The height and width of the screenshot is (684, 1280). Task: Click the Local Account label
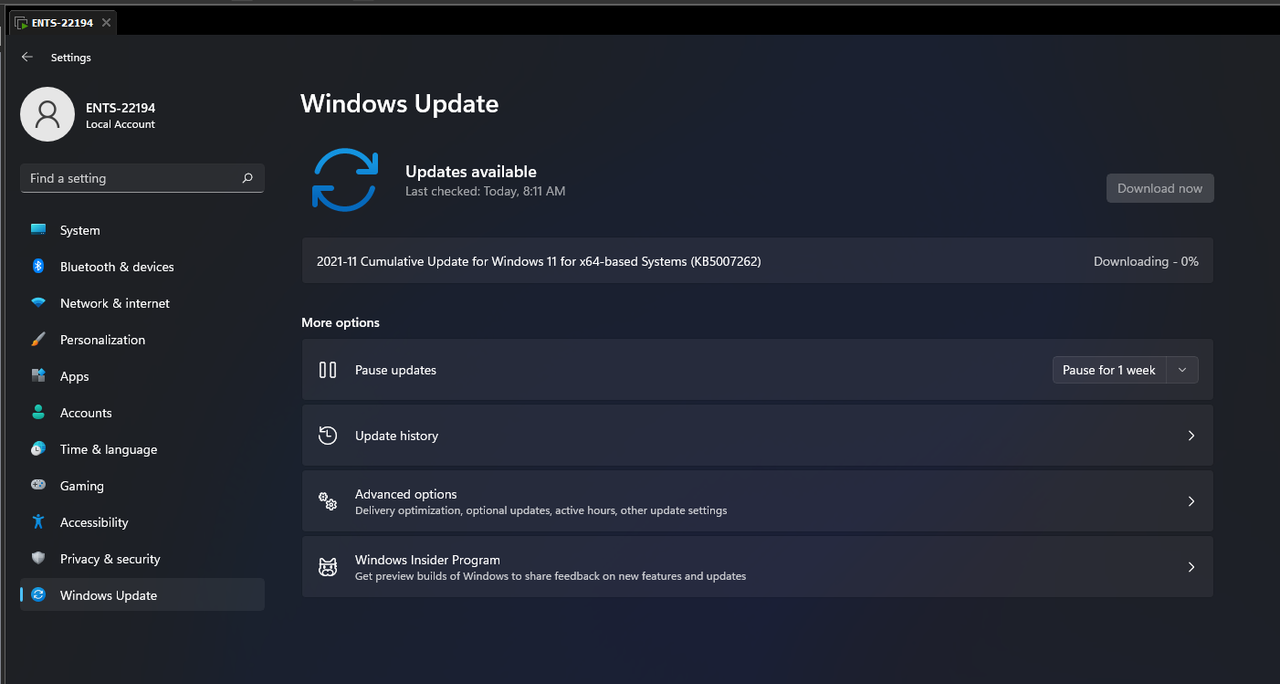point(120,124)
